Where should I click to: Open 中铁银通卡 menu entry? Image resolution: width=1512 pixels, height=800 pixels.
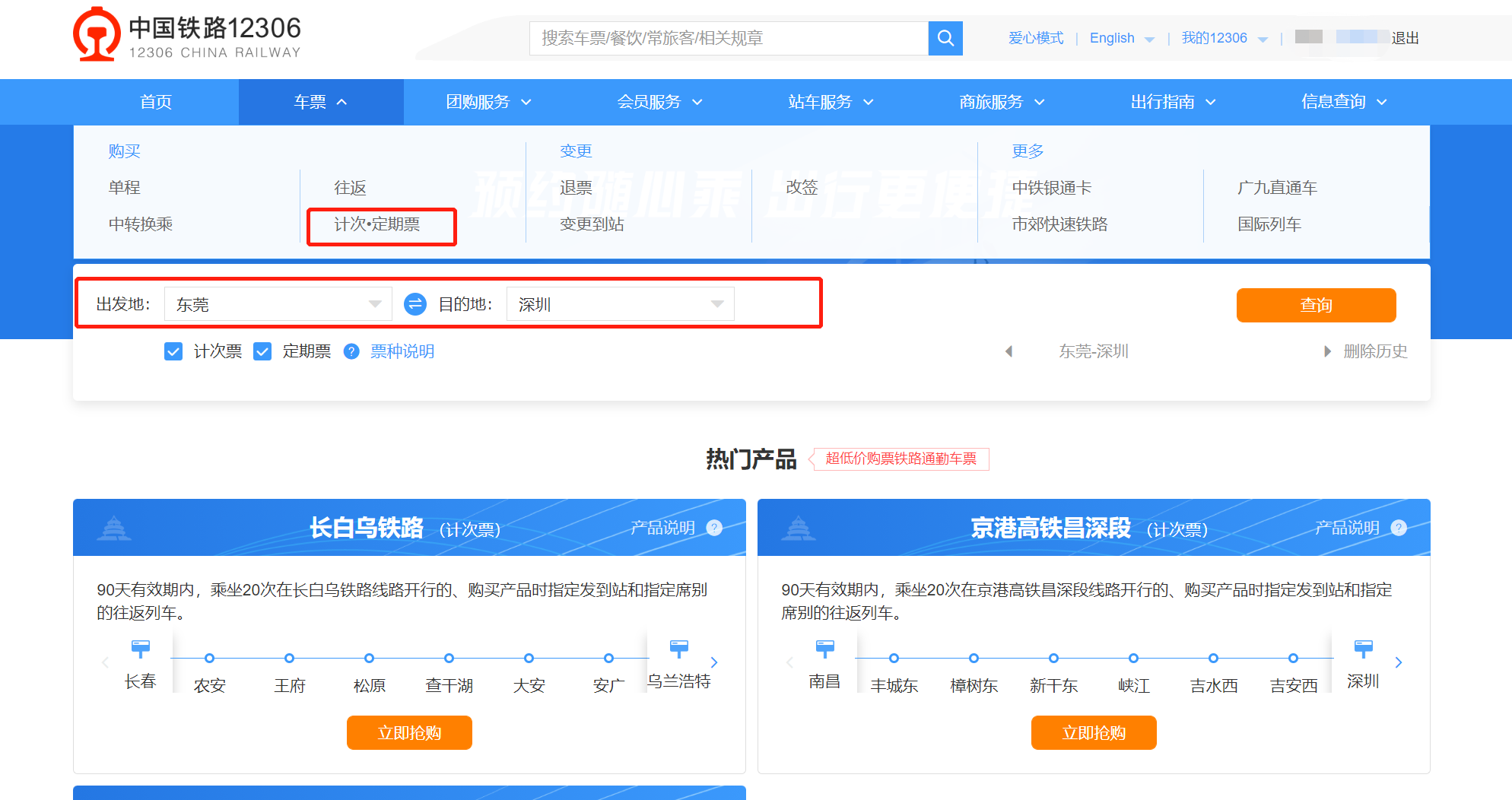pos(1052,188)
